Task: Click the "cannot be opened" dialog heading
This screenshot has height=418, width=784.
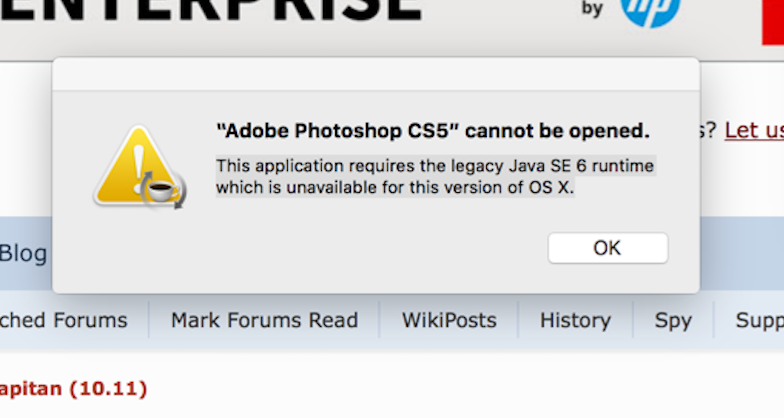Action: point(433,130)
